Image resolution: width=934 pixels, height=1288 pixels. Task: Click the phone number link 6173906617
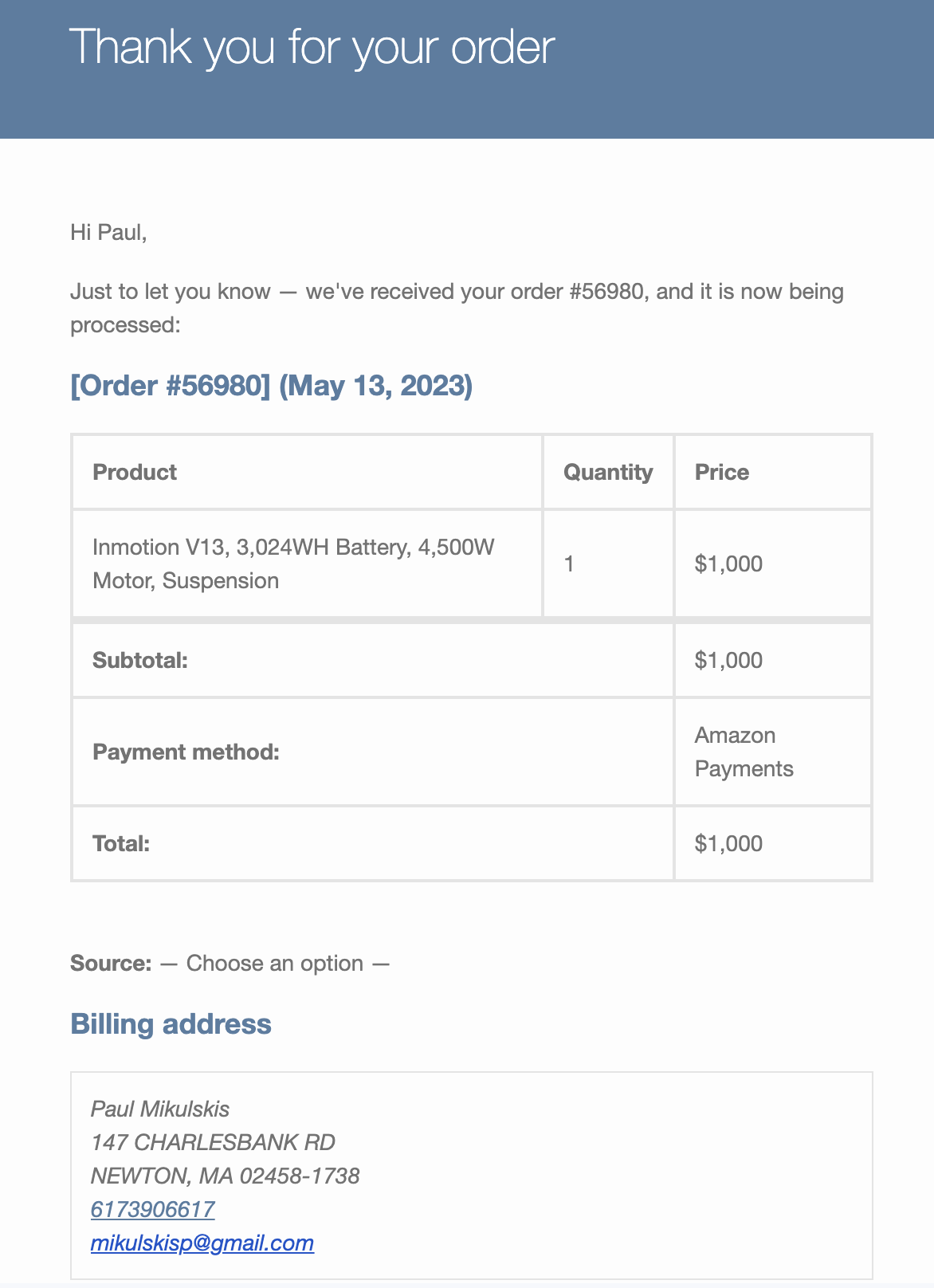(x=152, y=1209)
